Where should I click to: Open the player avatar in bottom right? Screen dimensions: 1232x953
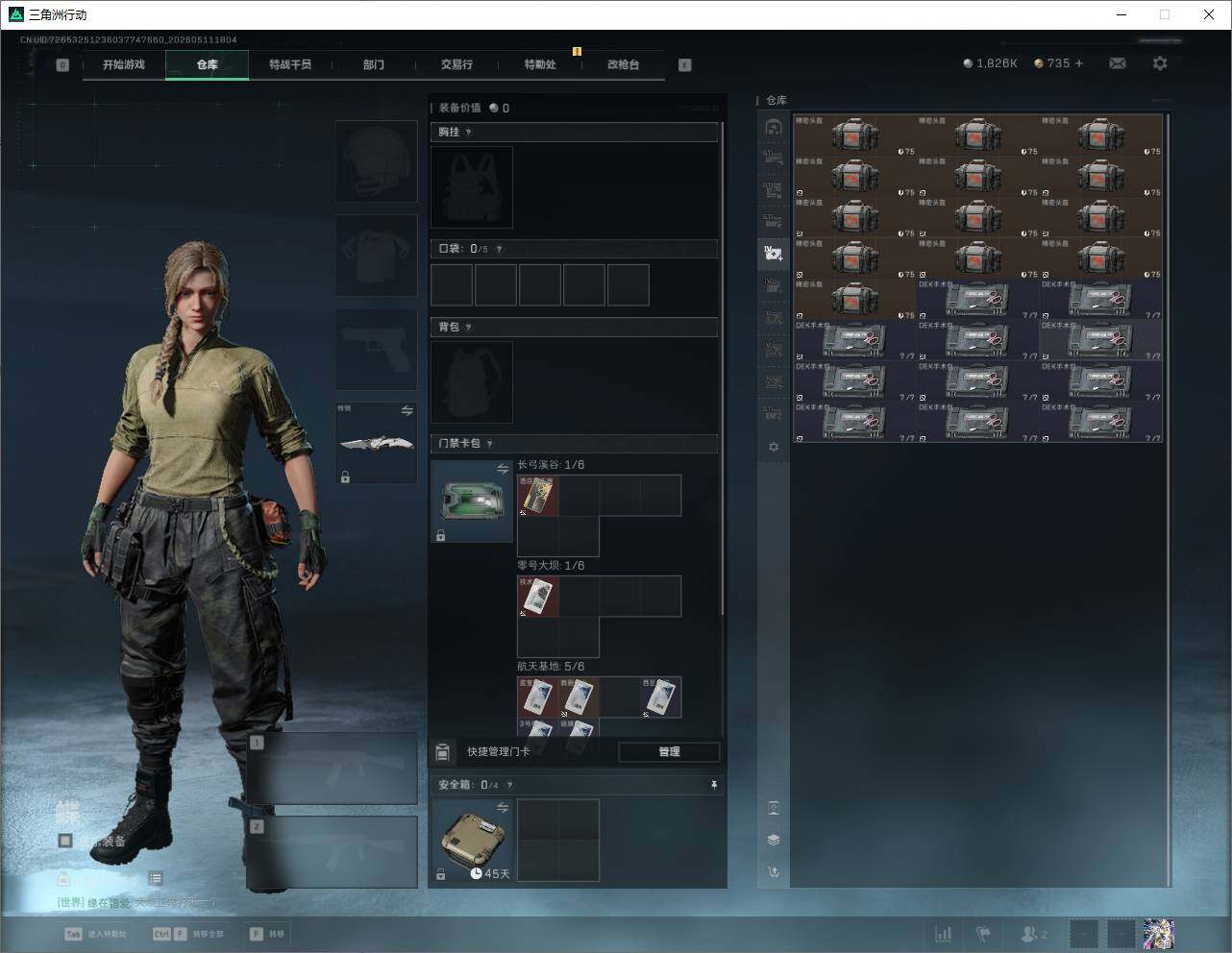[1159, 934]
